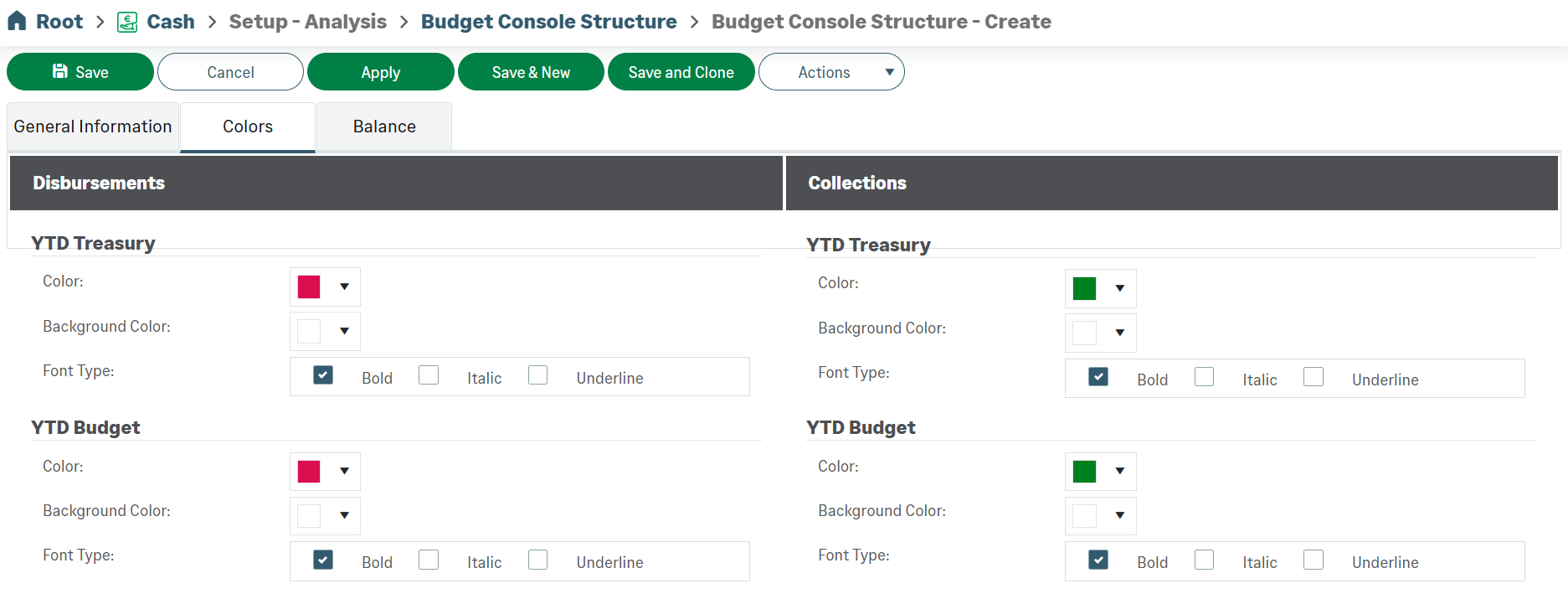
Task: Click the Root home icon in breadcrumb
Action: 17,21
